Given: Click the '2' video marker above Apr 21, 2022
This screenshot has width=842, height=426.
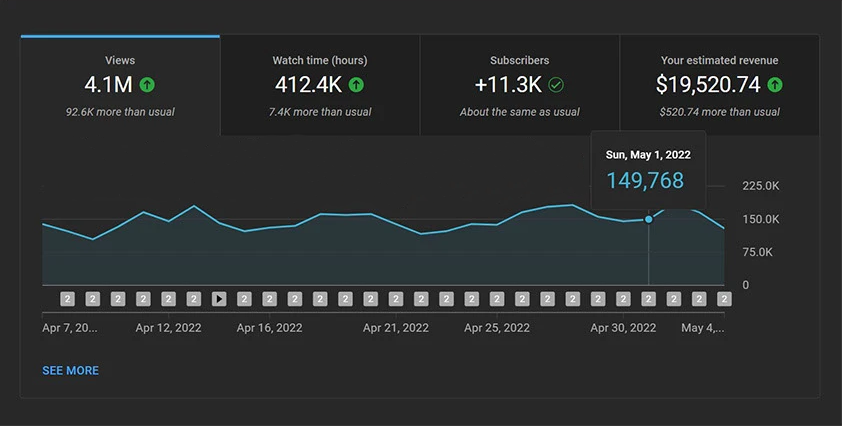Looking at the screenshot, I should coord(396,299).
